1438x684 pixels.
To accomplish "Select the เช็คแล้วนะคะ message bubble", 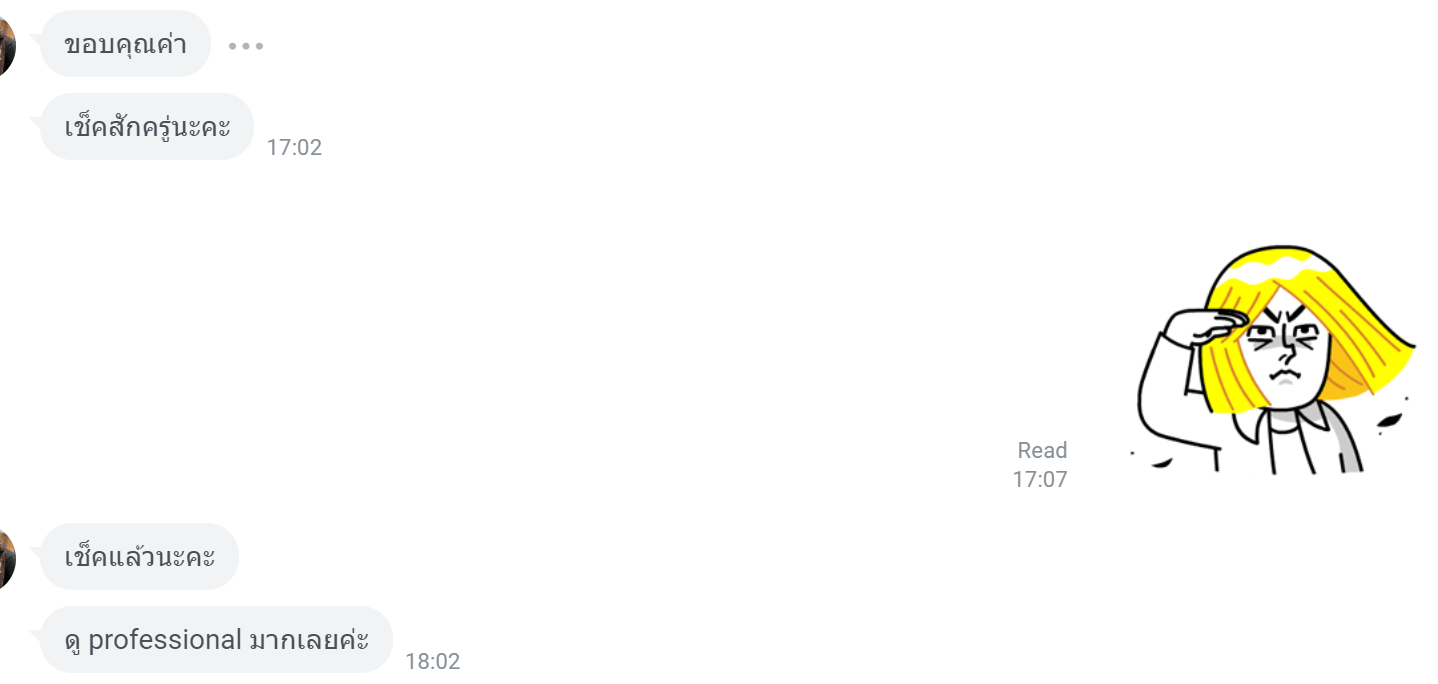I will coord(139,557).
